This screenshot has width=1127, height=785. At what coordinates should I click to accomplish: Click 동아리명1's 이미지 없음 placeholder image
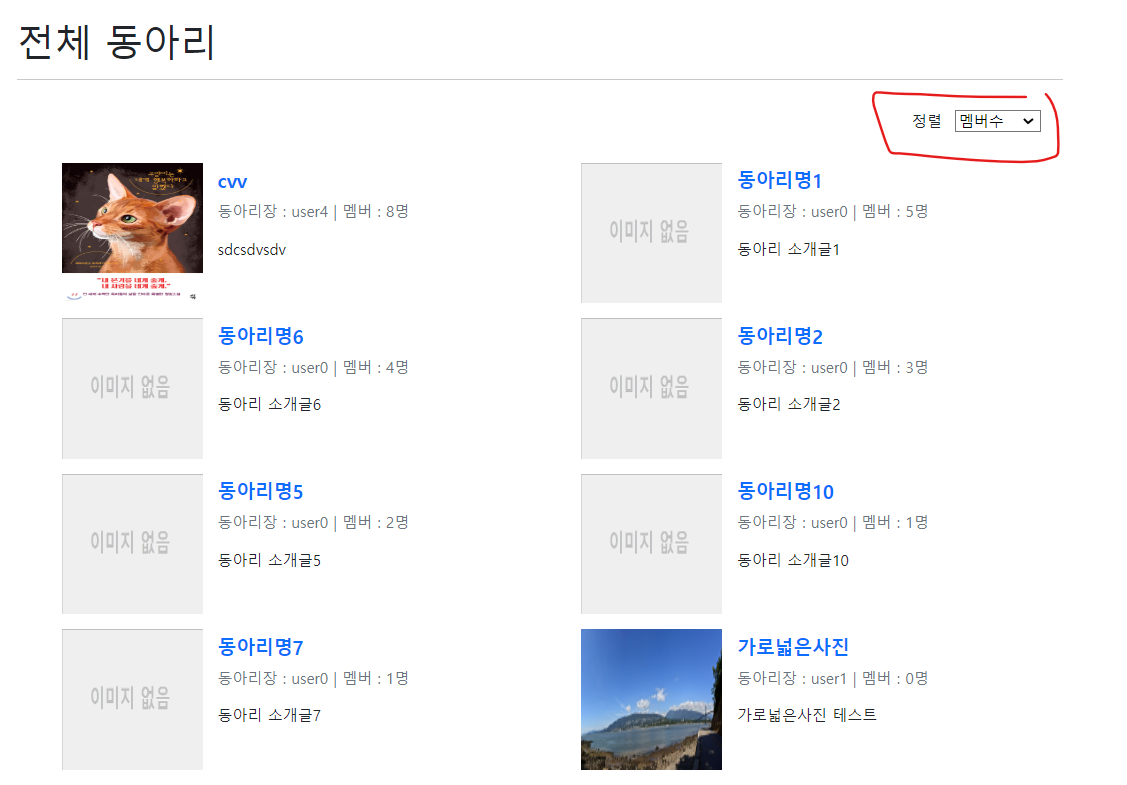651,232
